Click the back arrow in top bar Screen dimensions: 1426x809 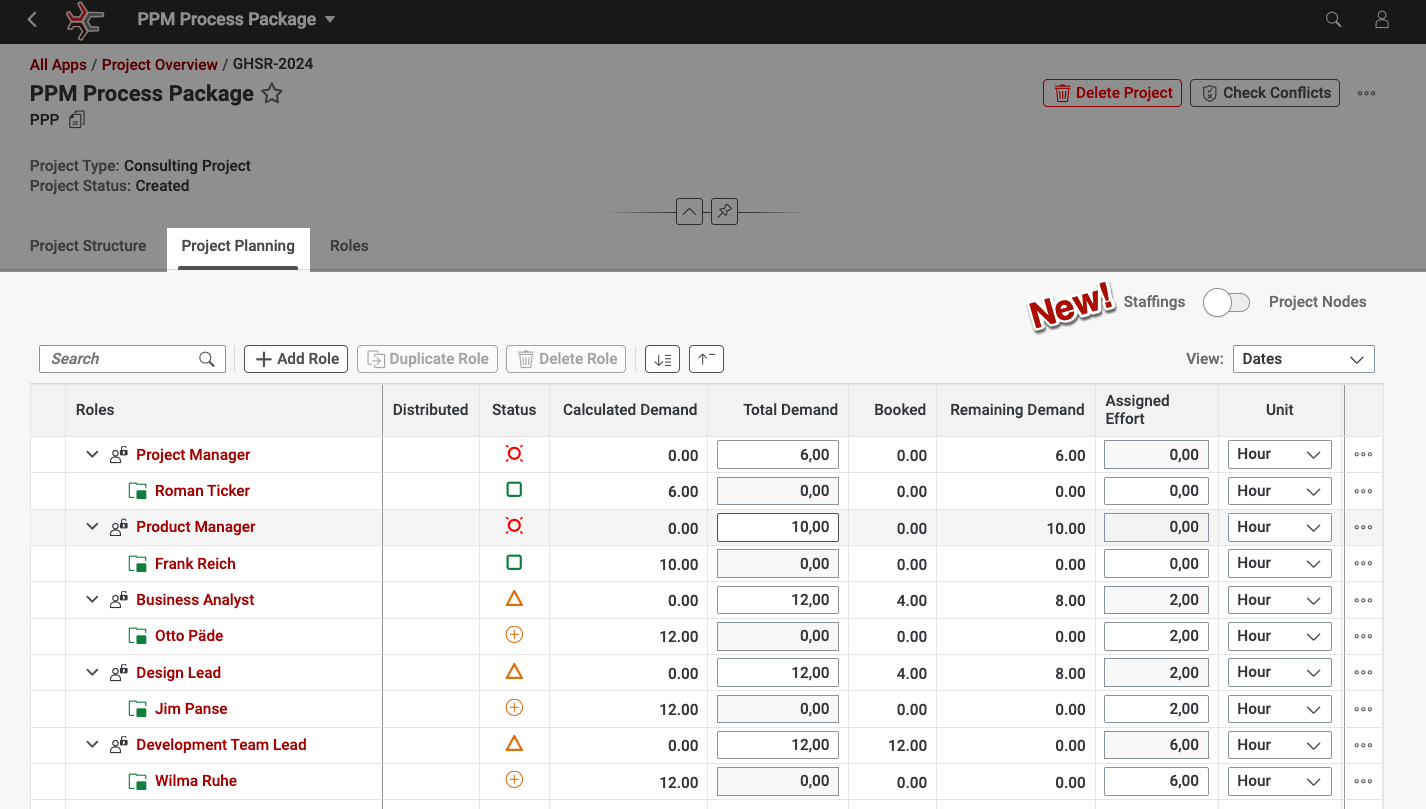point(32,20)
